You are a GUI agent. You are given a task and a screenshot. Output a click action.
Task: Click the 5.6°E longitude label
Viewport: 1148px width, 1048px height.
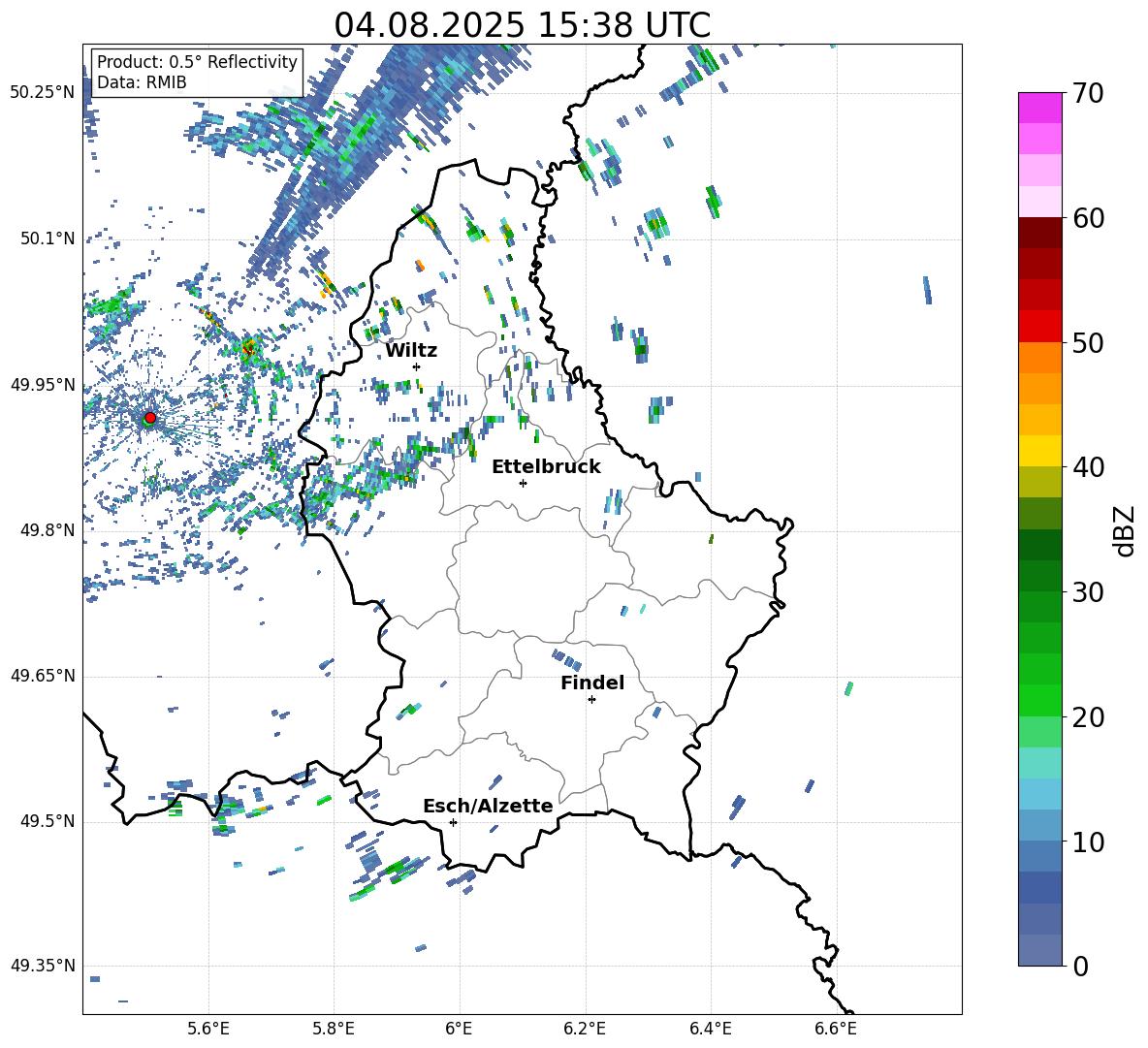point(208,1029)
